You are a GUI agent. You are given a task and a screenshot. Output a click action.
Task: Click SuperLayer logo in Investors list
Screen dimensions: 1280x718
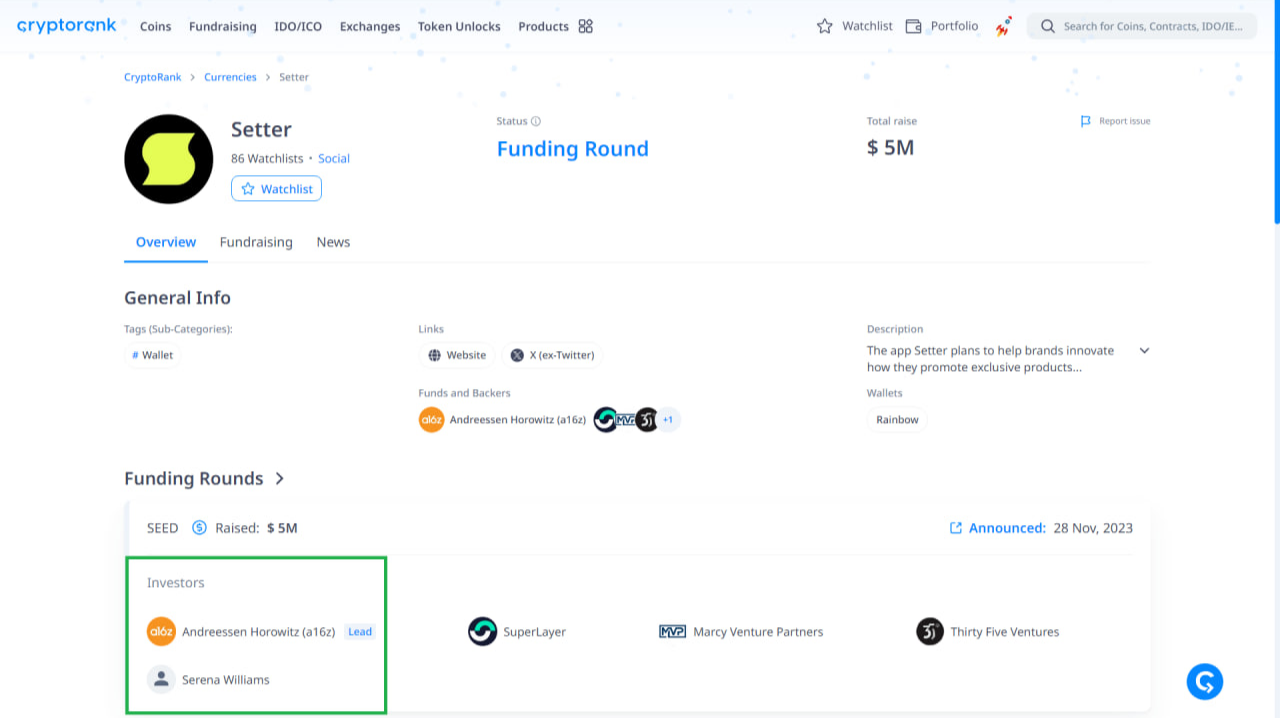click(482, 632)
